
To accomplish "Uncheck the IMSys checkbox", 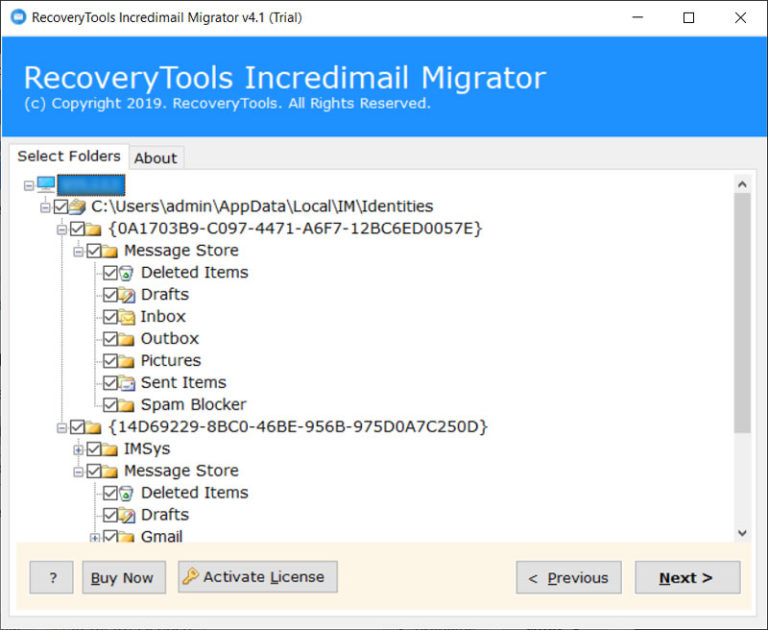I will pyautogui.click(x=94, y=449).
